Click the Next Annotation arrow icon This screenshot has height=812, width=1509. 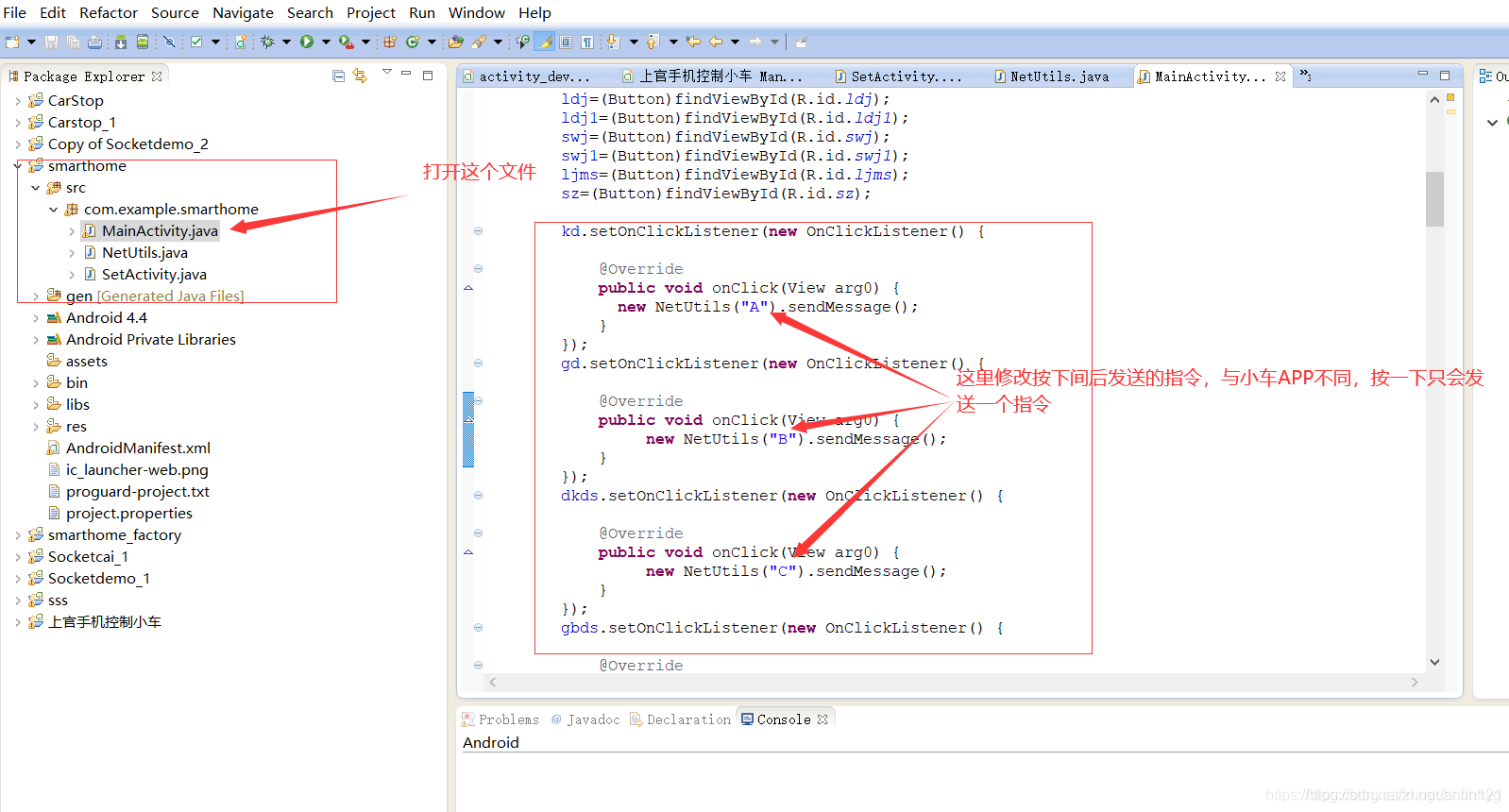click(x=612, y=42)
